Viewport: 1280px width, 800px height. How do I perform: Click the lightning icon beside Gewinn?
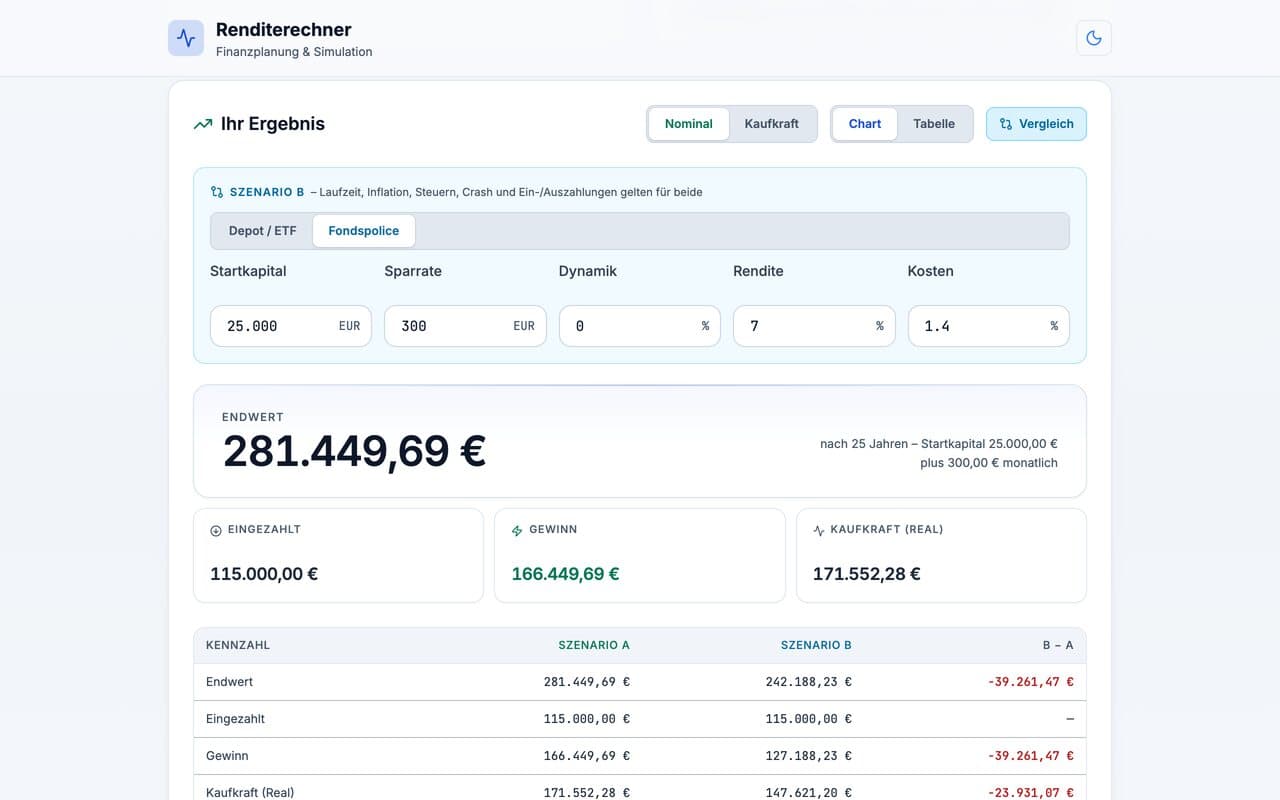(x=517, y=531)
